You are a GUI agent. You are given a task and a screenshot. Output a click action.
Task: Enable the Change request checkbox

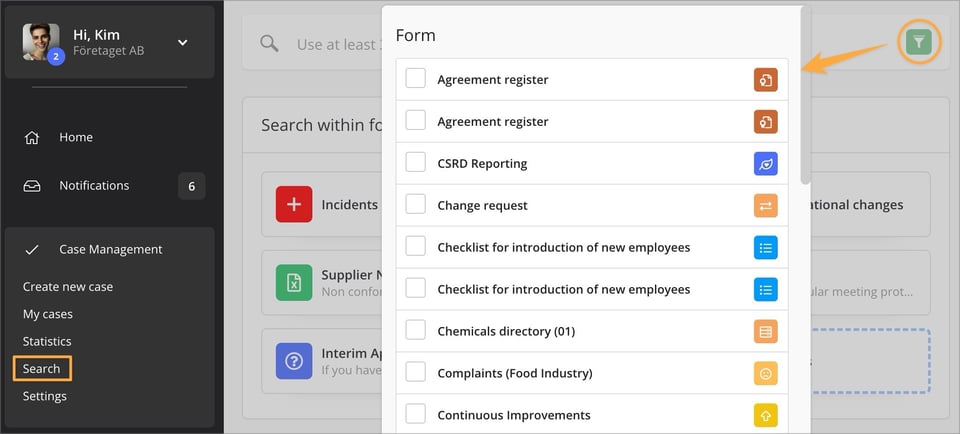[x=416, y=205]
